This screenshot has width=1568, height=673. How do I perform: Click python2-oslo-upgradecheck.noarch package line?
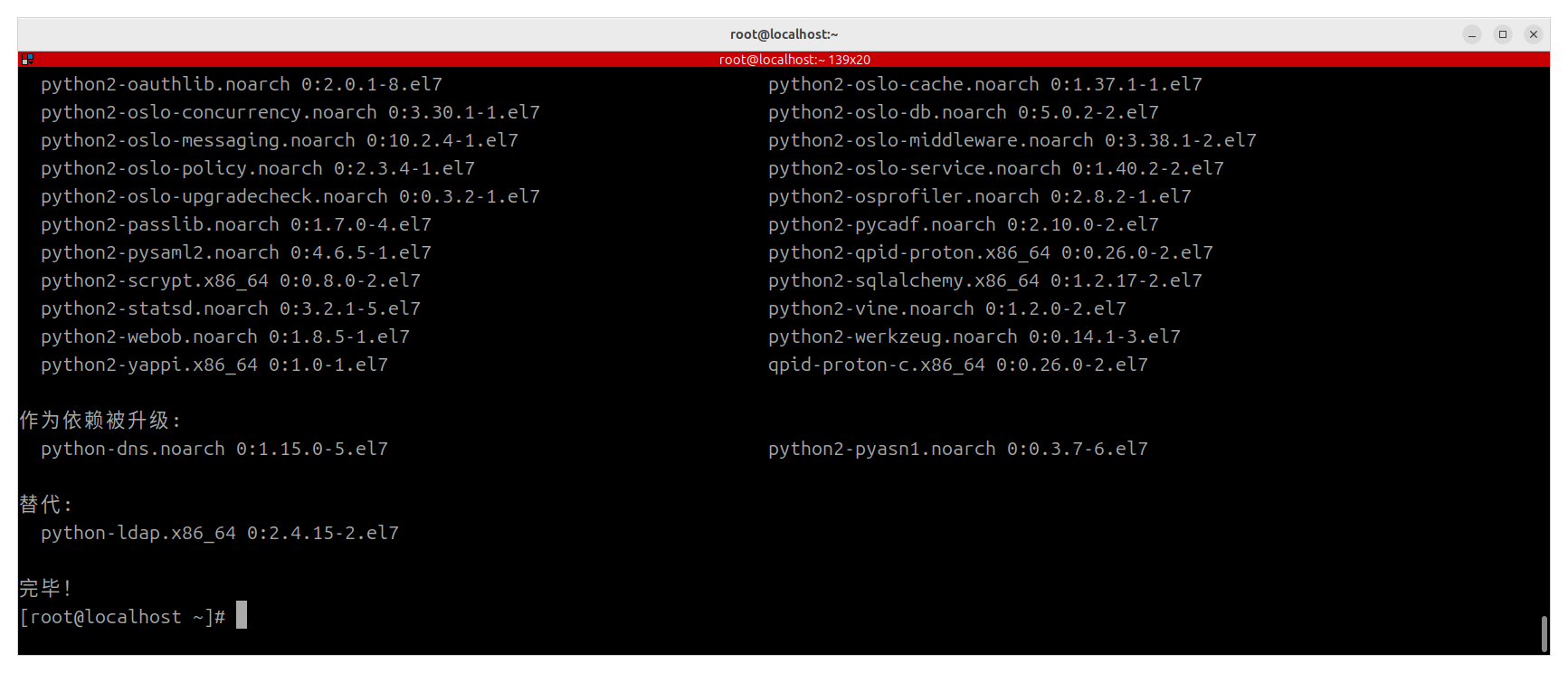(x=290, y=196)
